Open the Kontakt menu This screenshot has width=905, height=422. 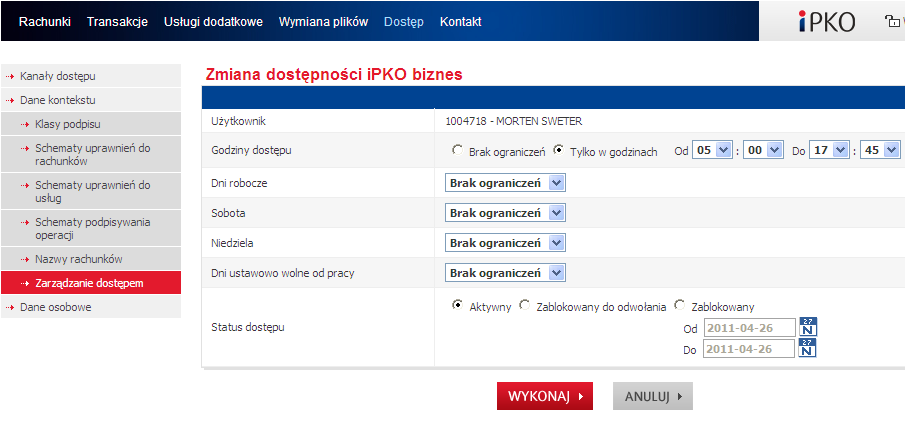[x=461, y=22]
